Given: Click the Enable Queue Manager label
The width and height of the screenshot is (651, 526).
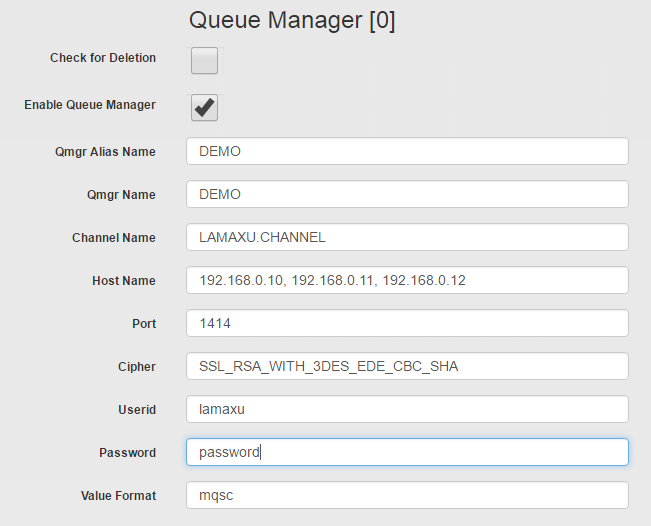Looking at the screenshot, I should tap(90, 105).
